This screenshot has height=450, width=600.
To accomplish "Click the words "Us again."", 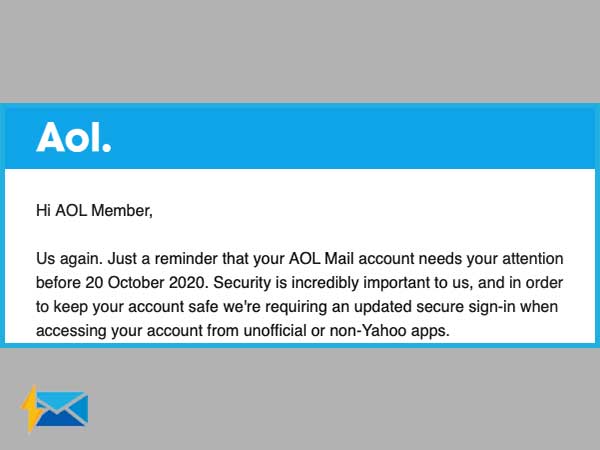I will [69, 259].
